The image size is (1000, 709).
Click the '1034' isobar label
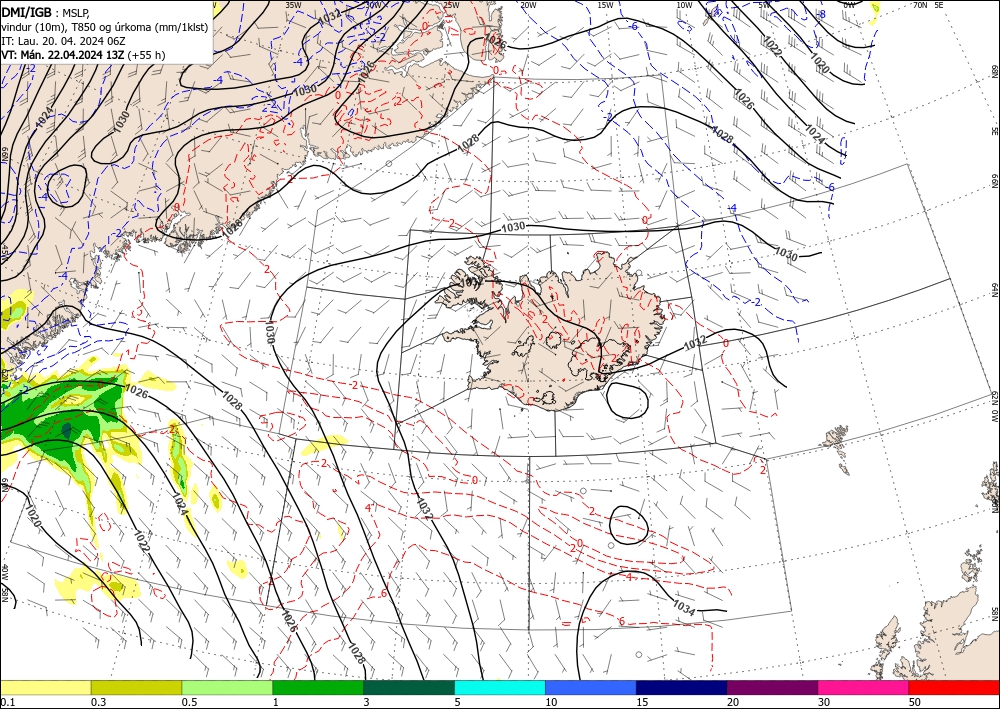coord(684,608)
